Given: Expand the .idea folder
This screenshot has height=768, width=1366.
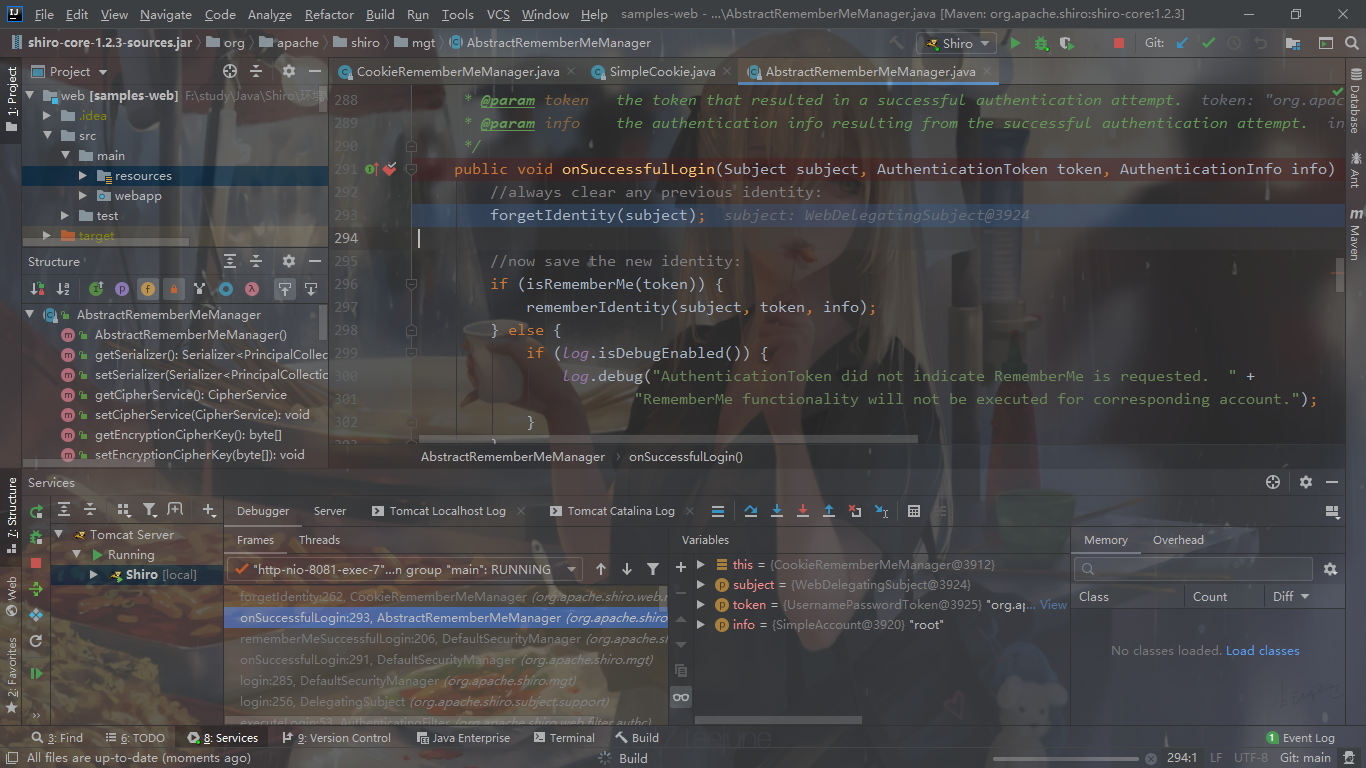Looking at the screenshot, I should point(46,116).
